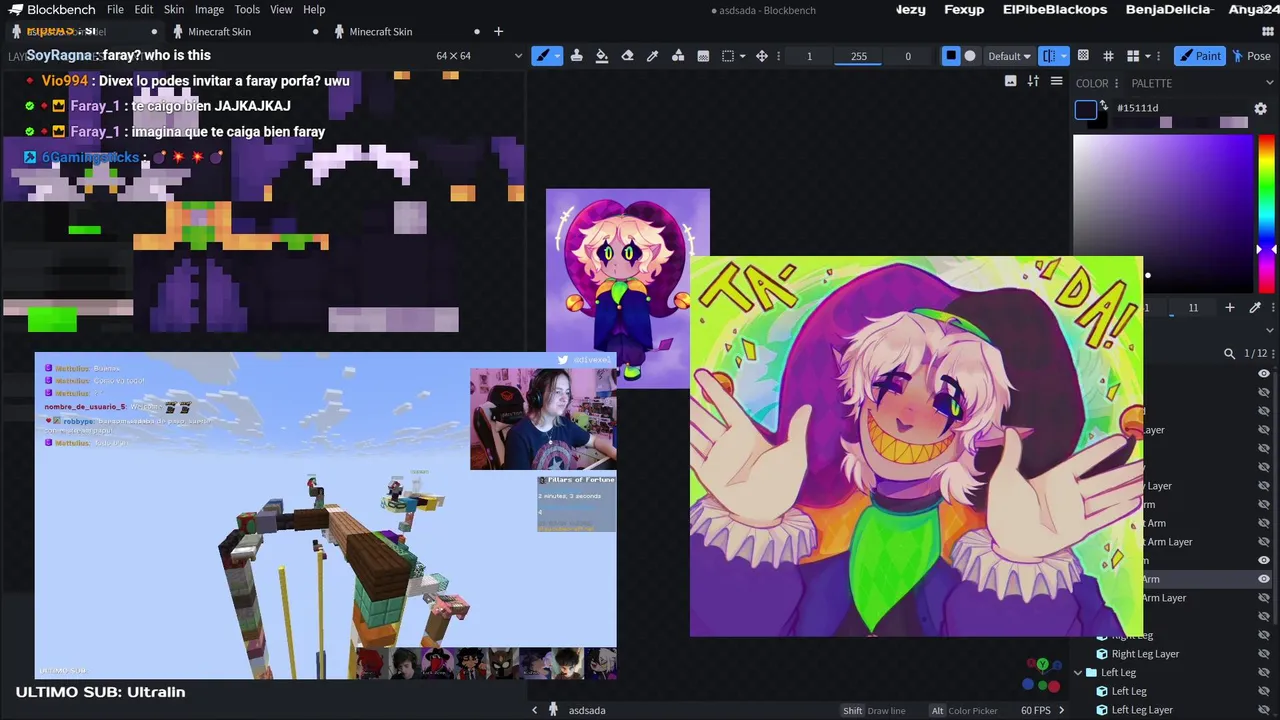Open color picker settings gear
This screenshot has height=720, width=1280.
click(x=1260, y=108)
